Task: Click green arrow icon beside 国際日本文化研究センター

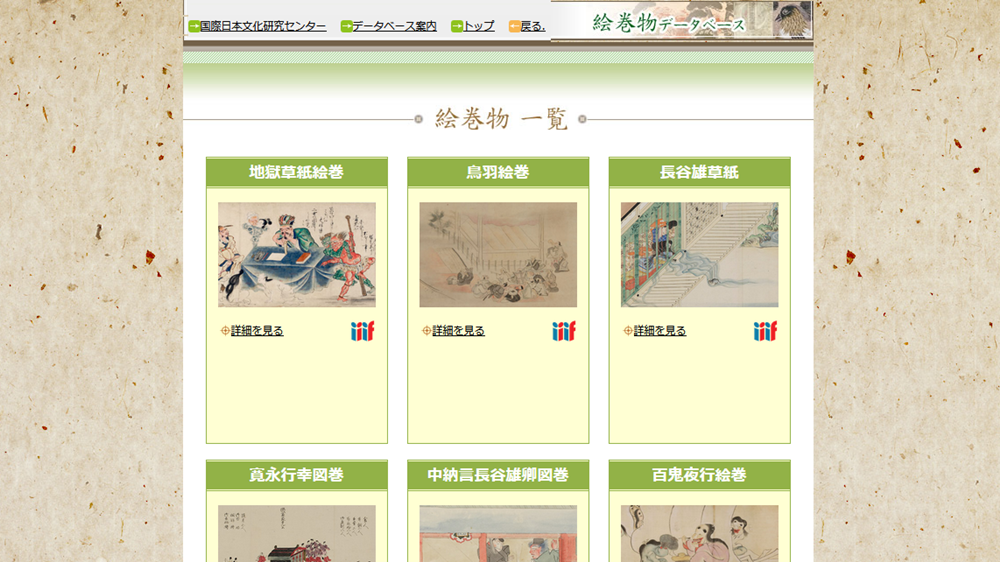Action: [194, 26]
